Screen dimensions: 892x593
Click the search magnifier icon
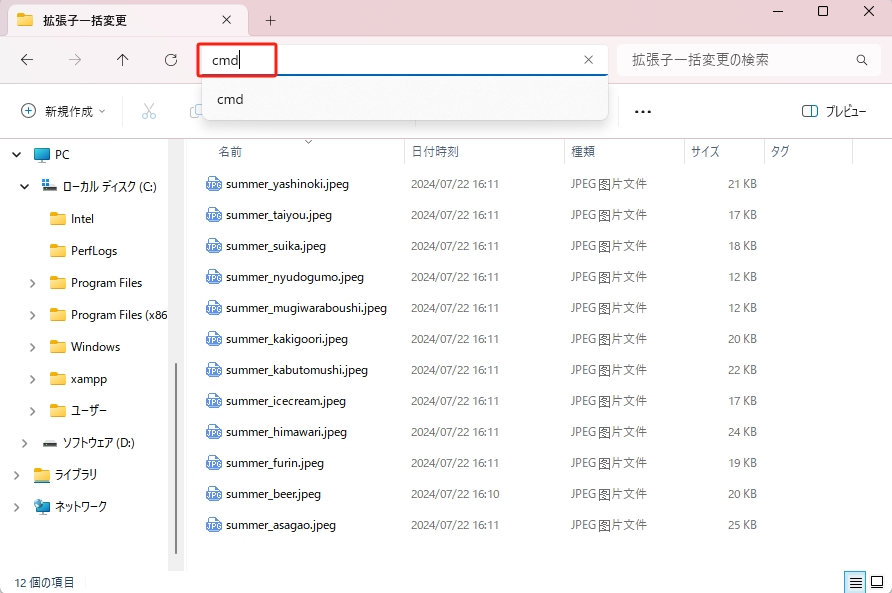[x=861, y=60]
